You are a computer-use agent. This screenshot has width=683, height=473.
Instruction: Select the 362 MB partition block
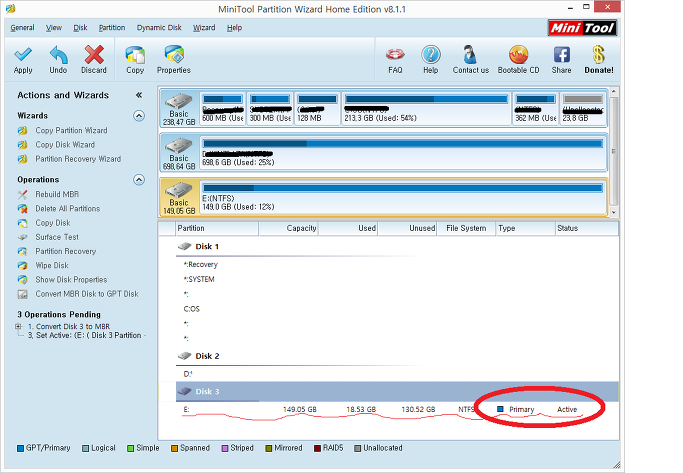click(x=535, y=108)
